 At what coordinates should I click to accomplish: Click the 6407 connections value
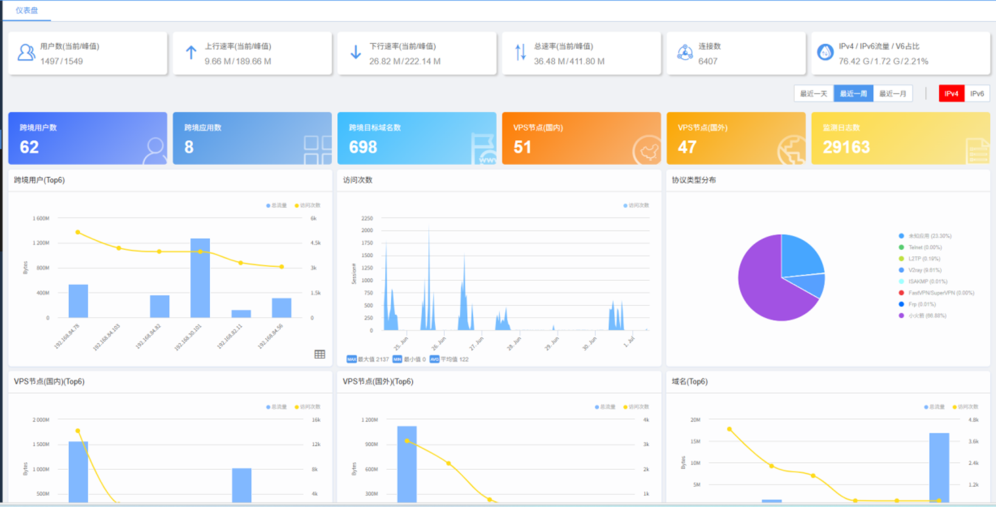(708, 62)
